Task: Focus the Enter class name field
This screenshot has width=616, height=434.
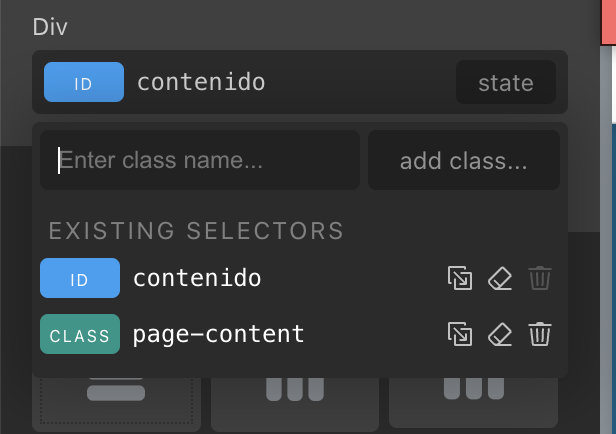Action: [200, 160]
